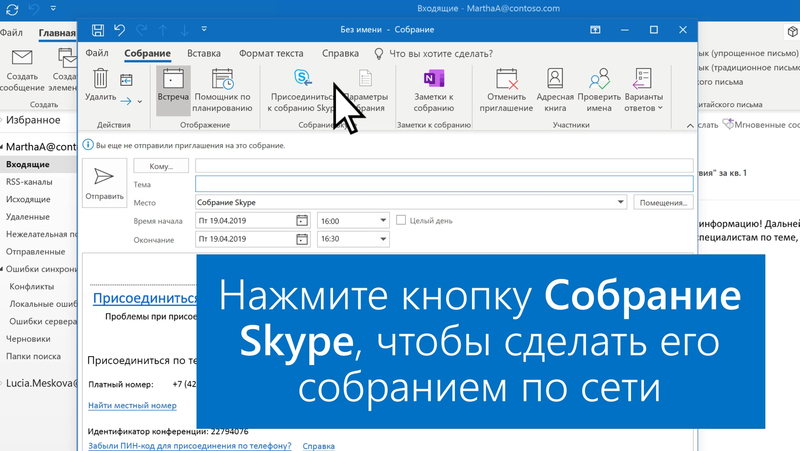Select the RSS-каналы folder

click(x=29, y=182)
